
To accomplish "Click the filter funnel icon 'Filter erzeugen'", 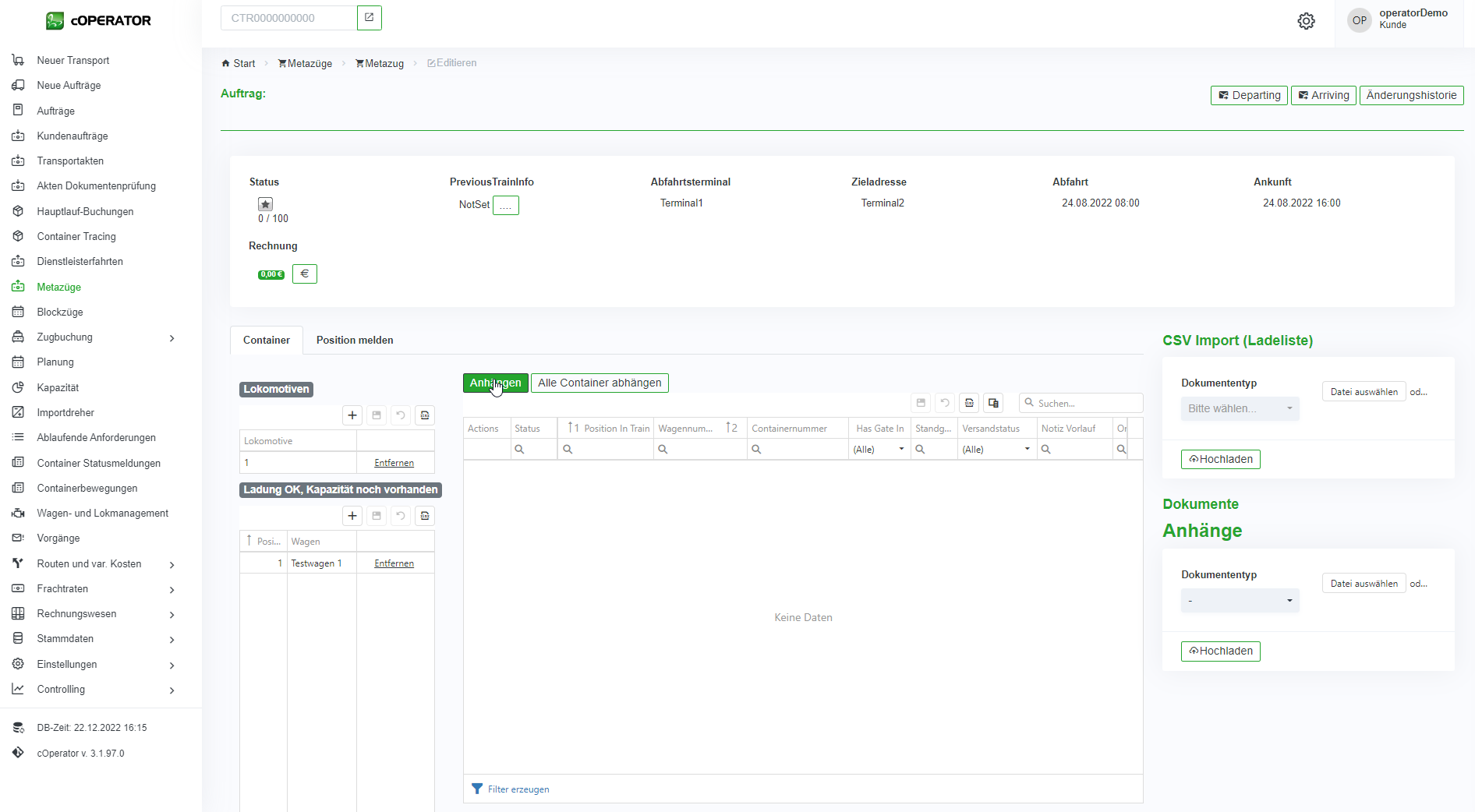I will point(477,789).
